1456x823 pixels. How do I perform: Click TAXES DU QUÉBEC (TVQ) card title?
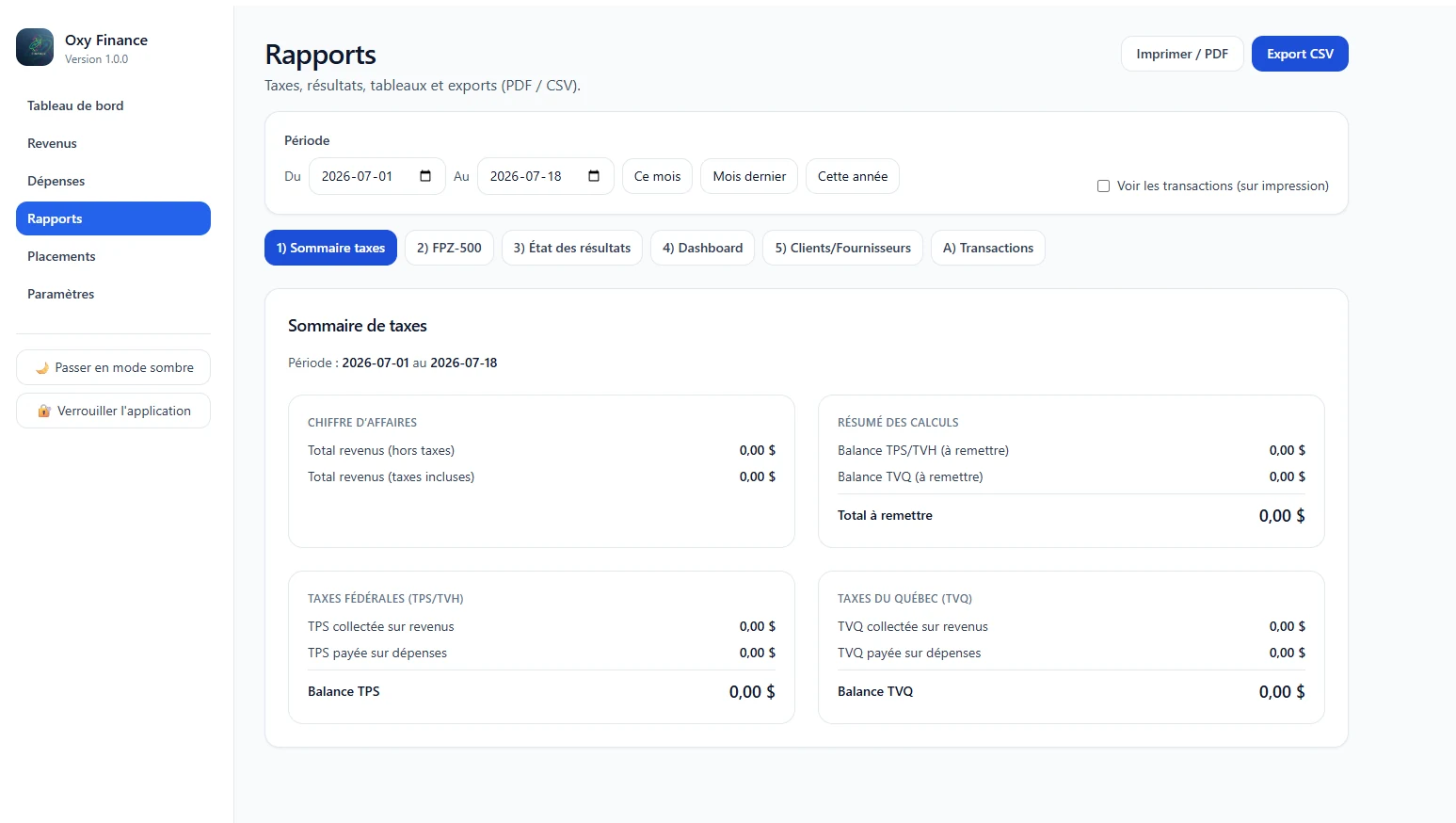[x=904, y=599]
